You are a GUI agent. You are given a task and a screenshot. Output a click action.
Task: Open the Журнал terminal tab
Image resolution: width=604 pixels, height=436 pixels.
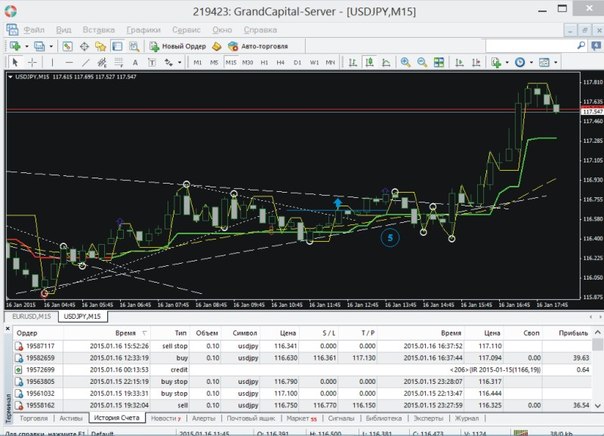click(x=467, y=418)
